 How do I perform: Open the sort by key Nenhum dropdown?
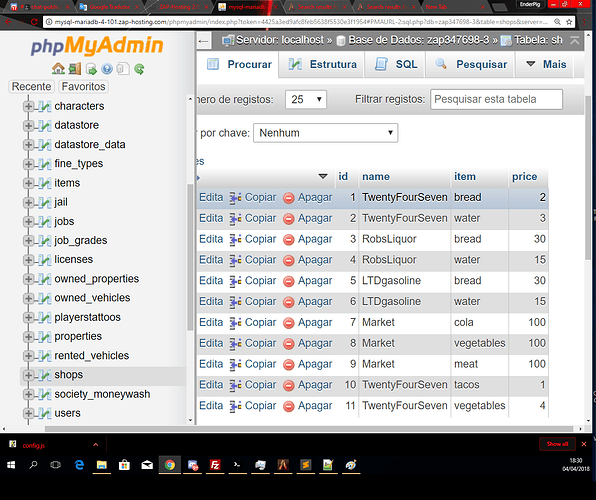pyautogui.click(x=326, y=133)
